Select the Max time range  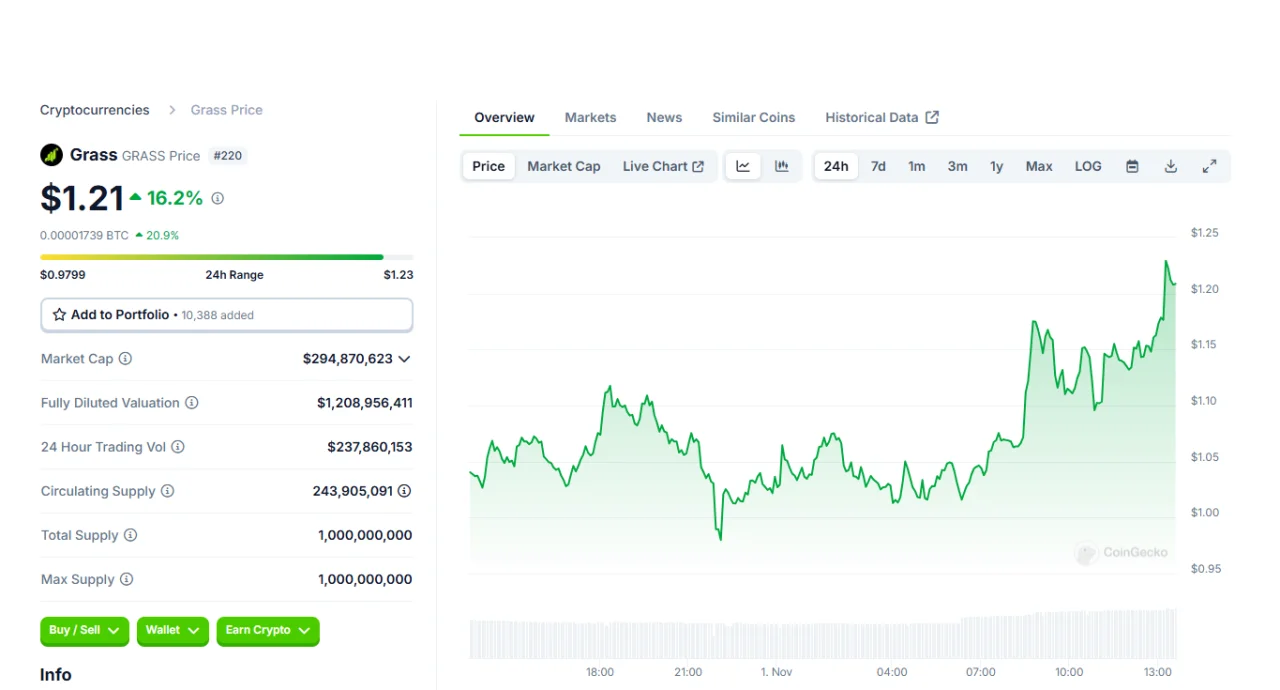pyautogui.click(x=1039, y=166)
